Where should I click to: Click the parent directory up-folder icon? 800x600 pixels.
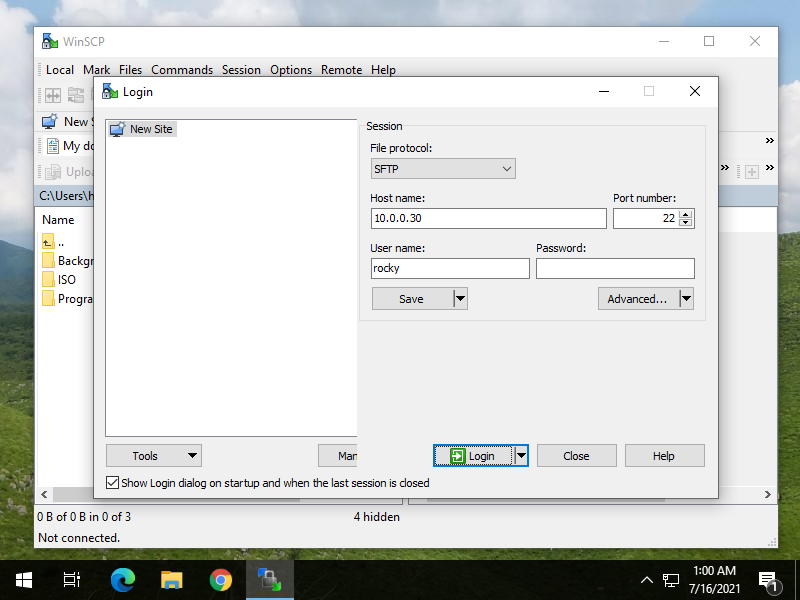[46, 240]
